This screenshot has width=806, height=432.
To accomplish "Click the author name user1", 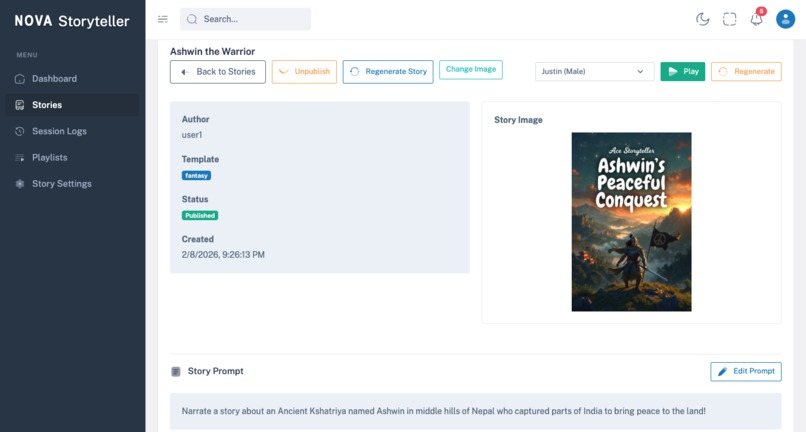I will pos(192,135).
